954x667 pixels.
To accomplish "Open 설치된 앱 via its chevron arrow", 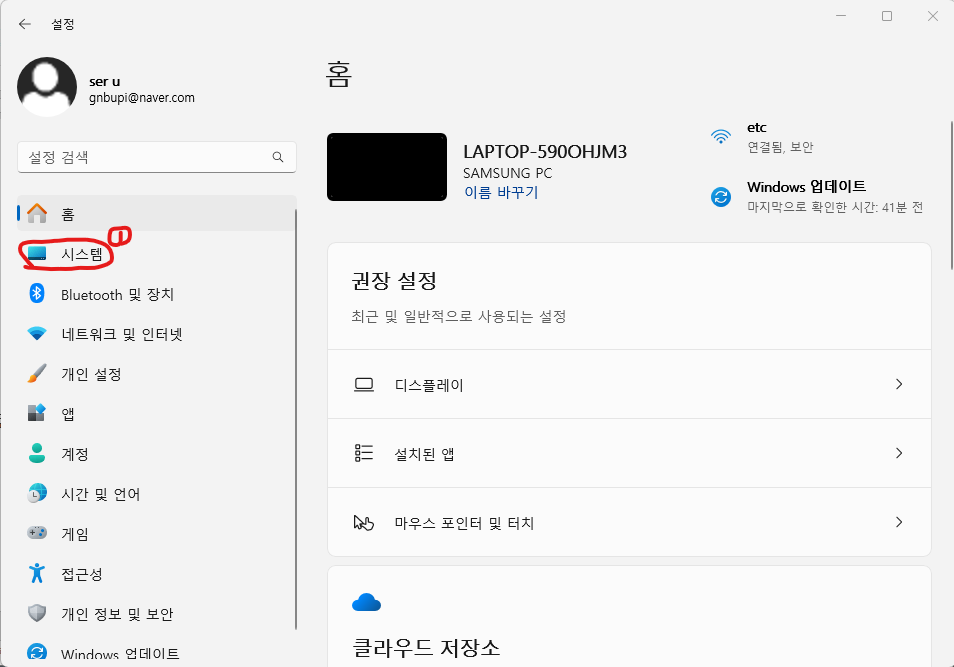I will click(x=899, y=453).
